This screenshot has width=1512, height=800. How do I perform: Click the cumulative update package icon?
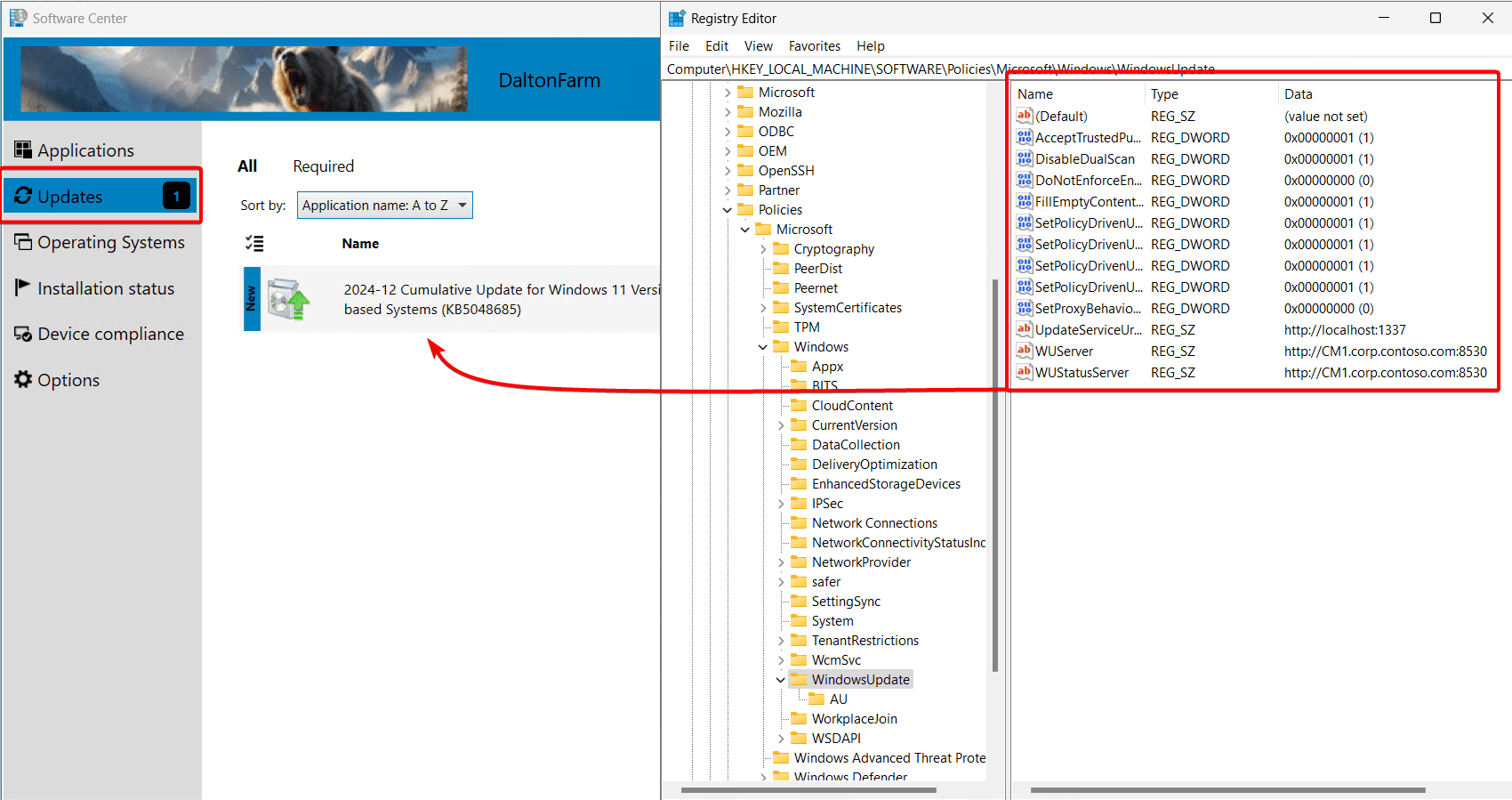[x=288, y=299]
